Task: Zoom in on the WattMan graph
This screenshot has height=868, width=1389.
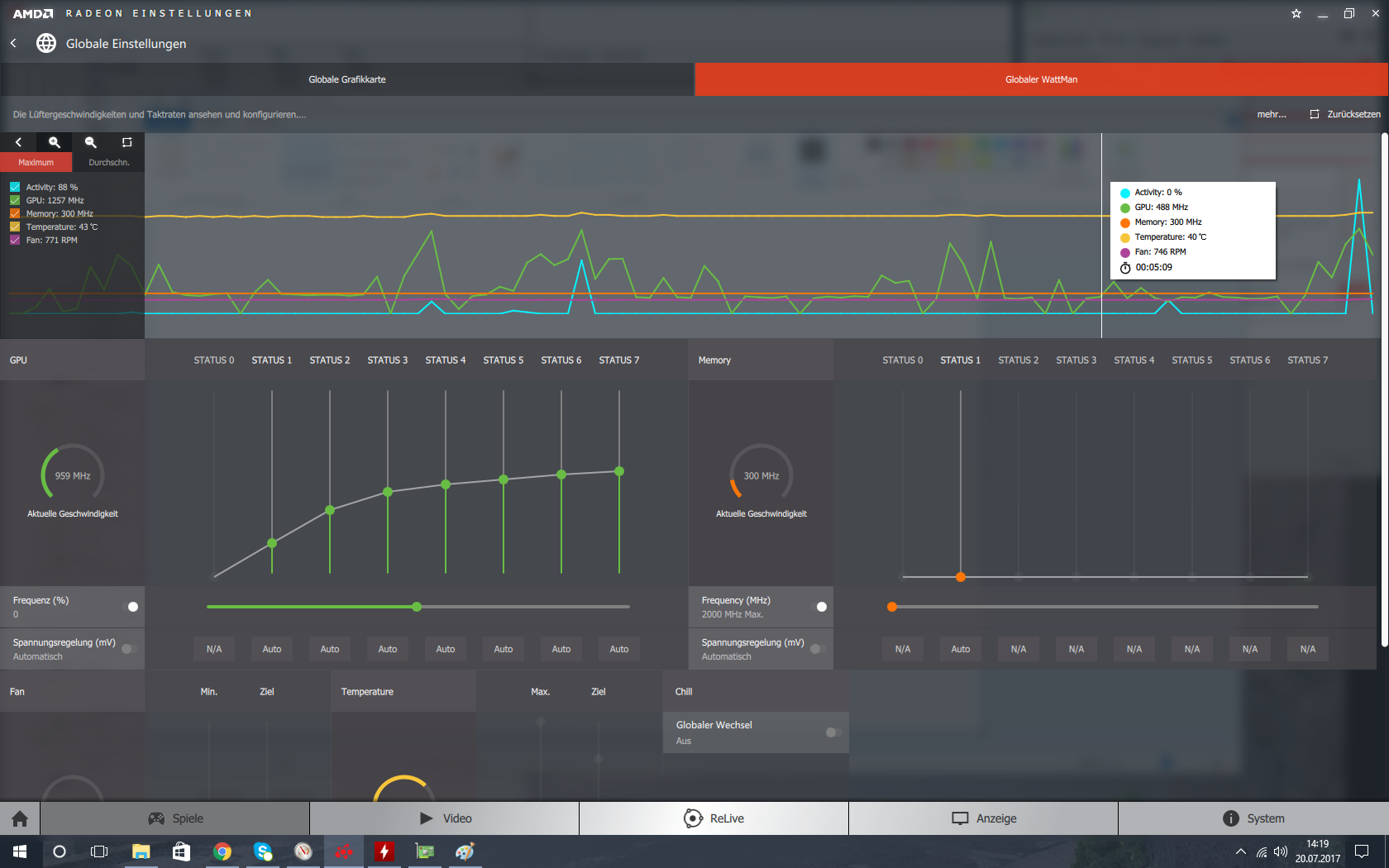Action: [55, 142]
